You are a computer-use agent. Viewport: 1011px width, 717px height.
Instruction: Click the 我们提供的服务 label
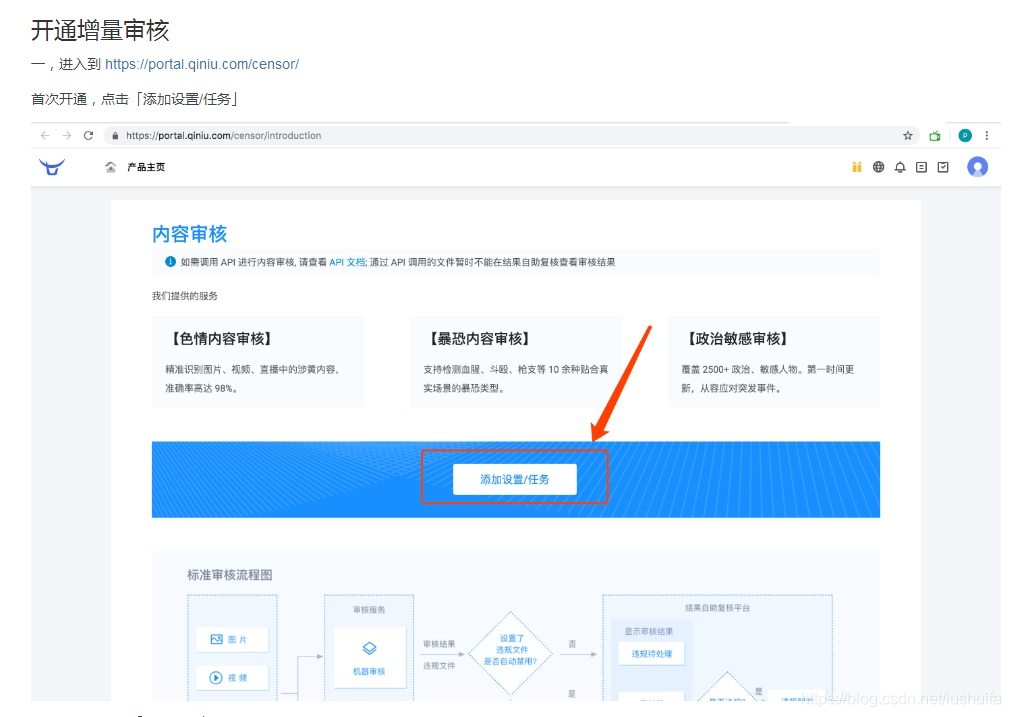184,296
